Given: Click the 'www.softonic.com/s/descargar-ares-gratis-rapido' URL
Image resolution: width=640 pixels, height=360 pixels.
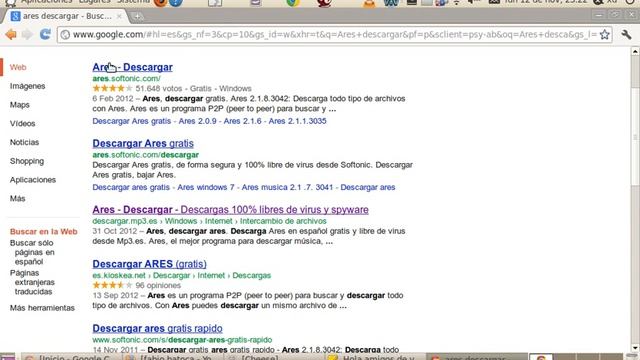Looking at the screenshot, I should click(x=182, y=340).
